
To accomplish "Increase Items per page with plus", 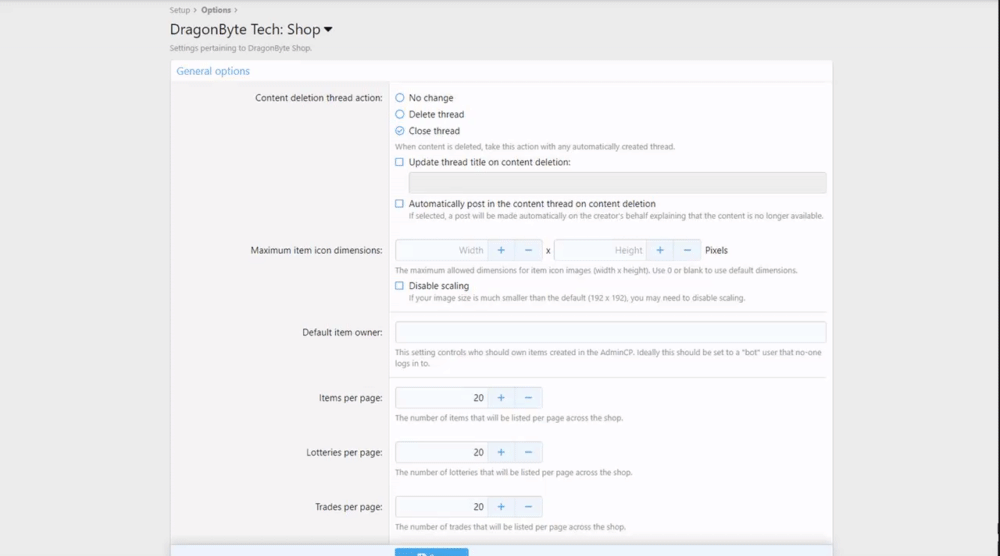I will (501, 398).
